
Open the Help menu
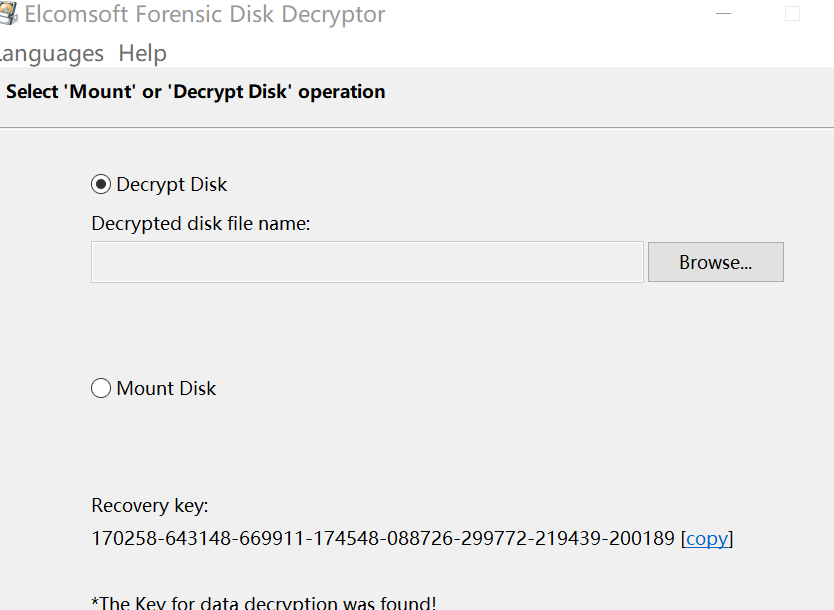(142, 53)
